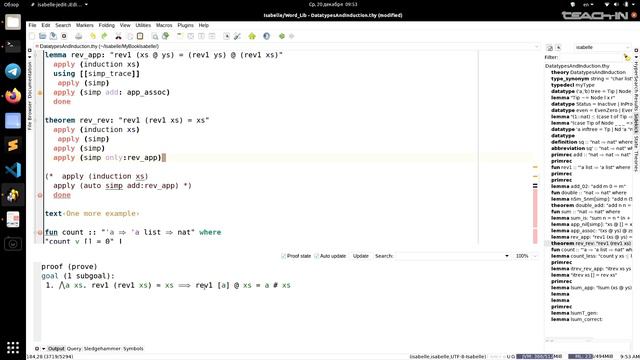Click into the output Search field
This screenshot has height=360, width=640.
click(x=449, y=256)
